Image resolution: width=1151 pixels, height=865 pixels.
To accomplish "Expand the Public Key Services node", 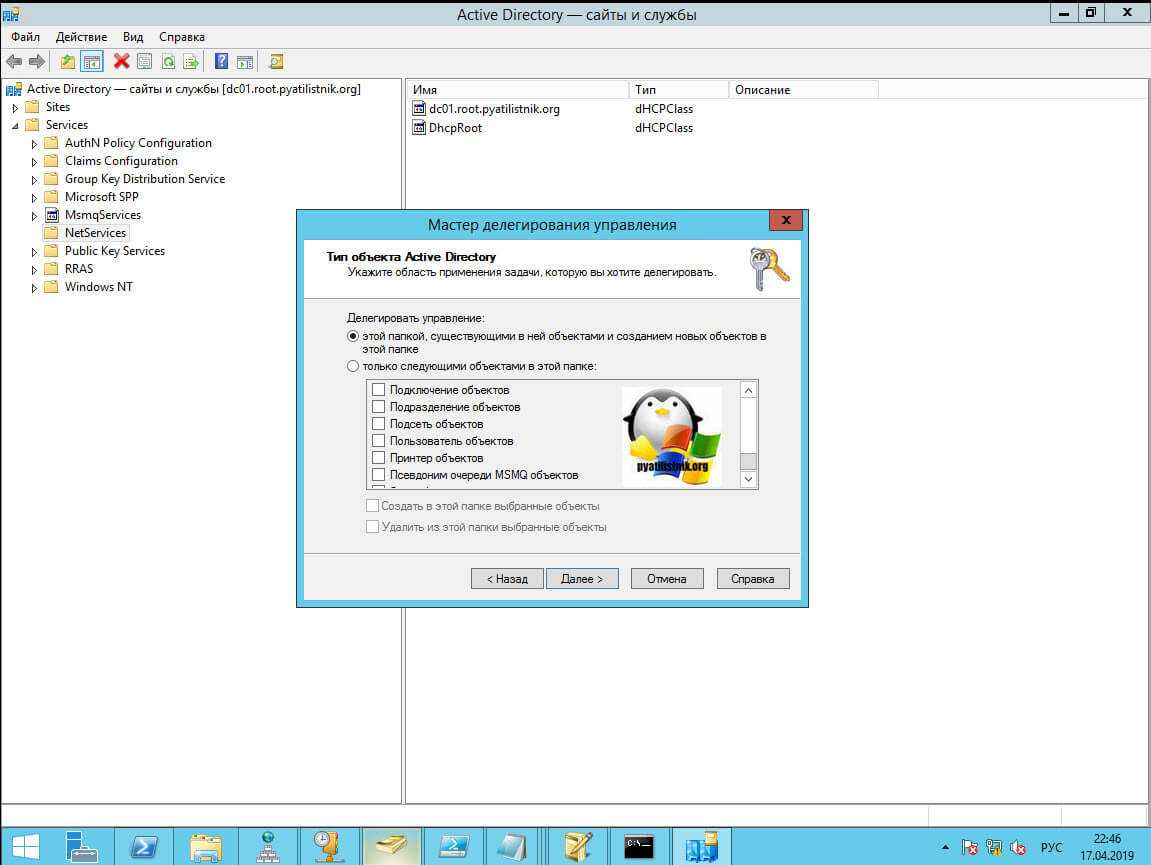I will point(34,252).
